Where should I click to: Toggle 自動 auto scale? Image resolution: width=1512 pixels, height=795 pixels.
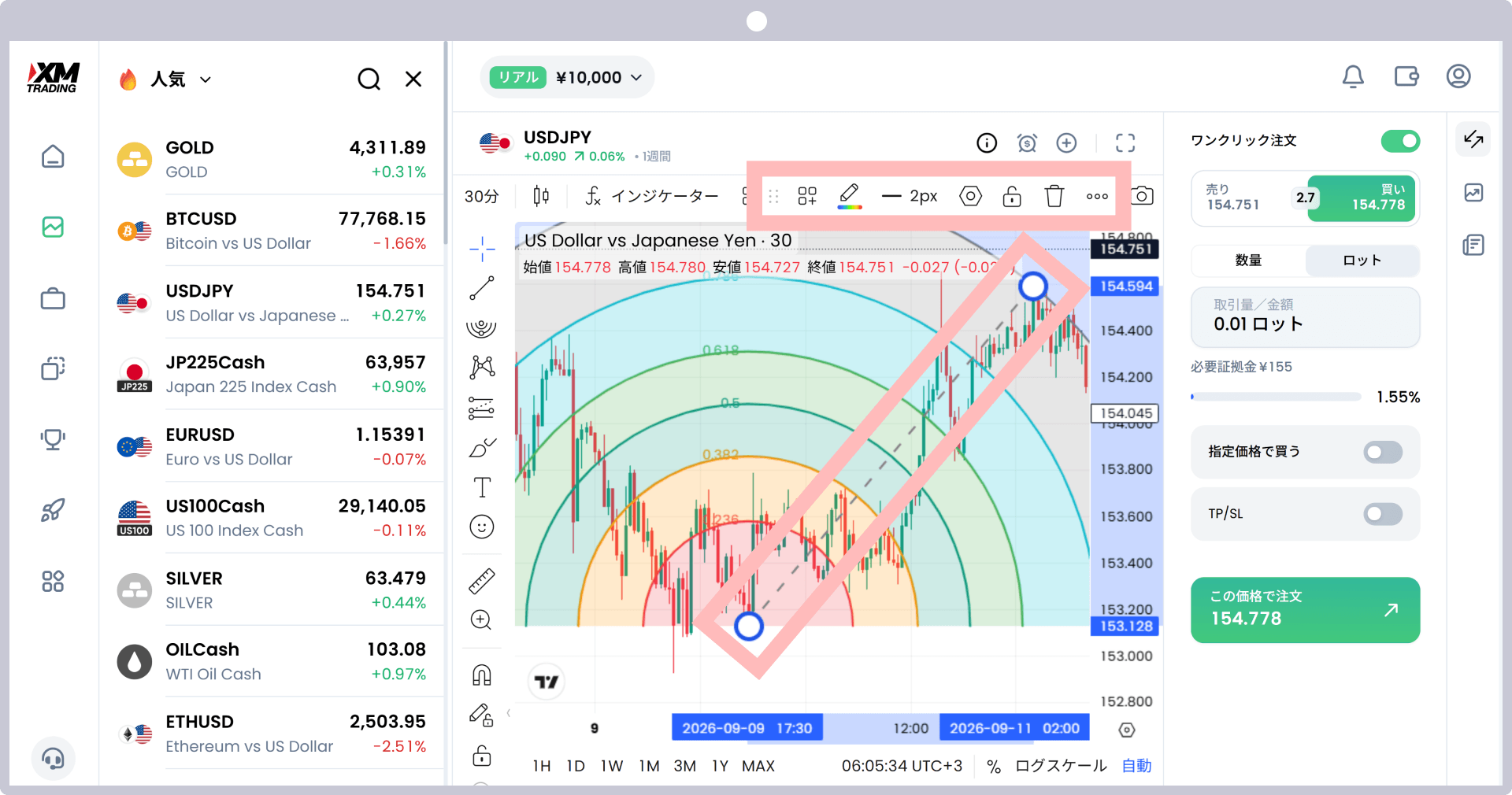pos(1136,766)
